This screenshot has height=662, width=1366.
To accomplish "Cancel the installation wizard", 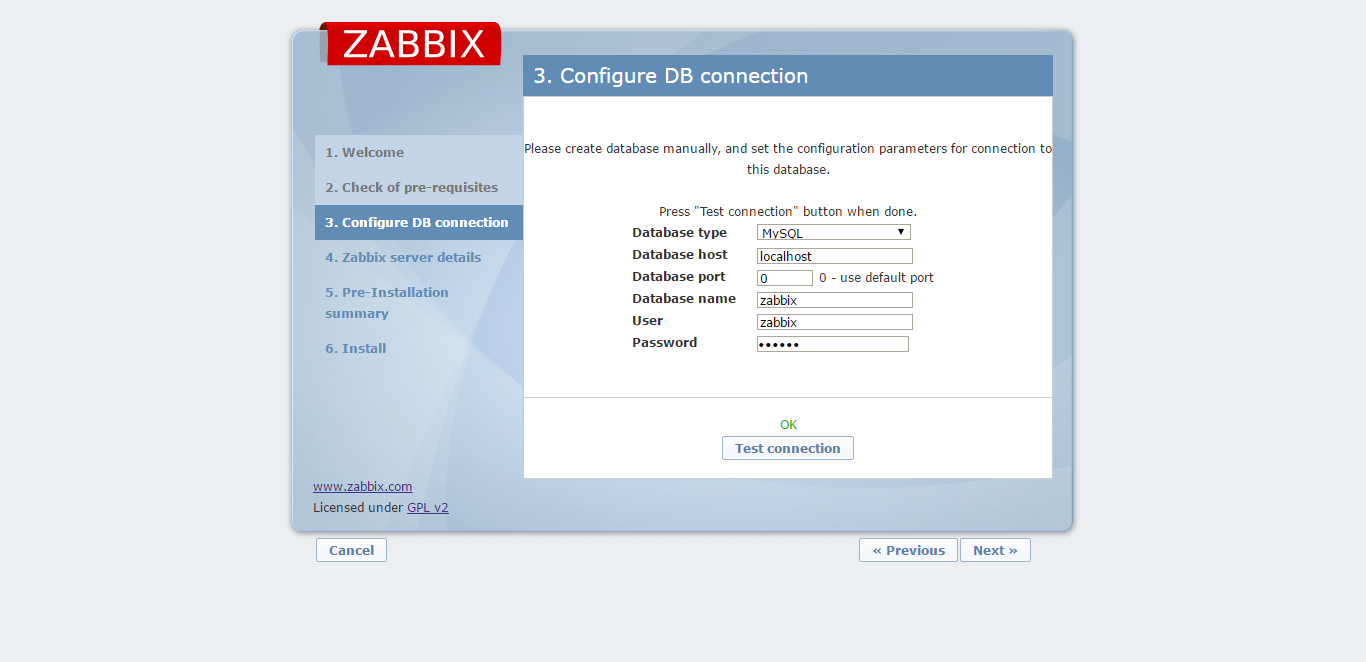I will pos(351,550).
